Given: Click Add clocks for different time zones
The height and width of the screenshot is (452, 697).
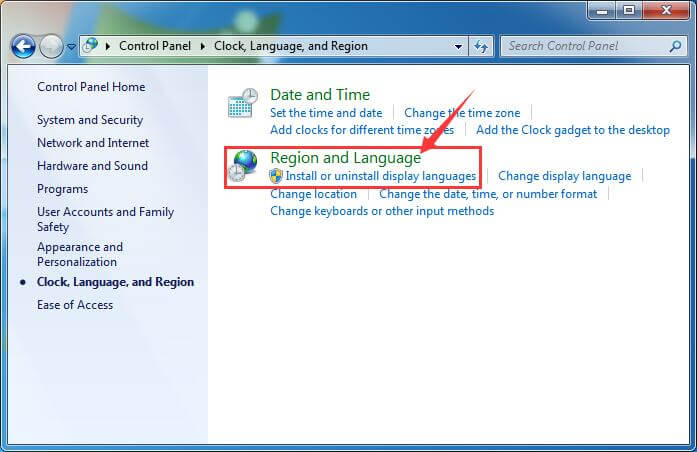Looking at the screenshot, I should [362, 130].
